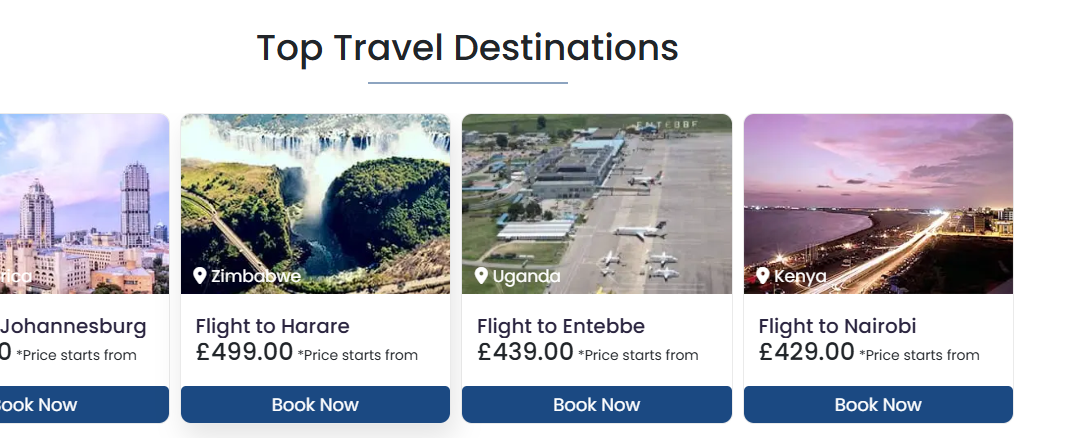Click the location pin icon beside Uganda
This screenshot has height=438, width=1076.
tap(481, 276)
